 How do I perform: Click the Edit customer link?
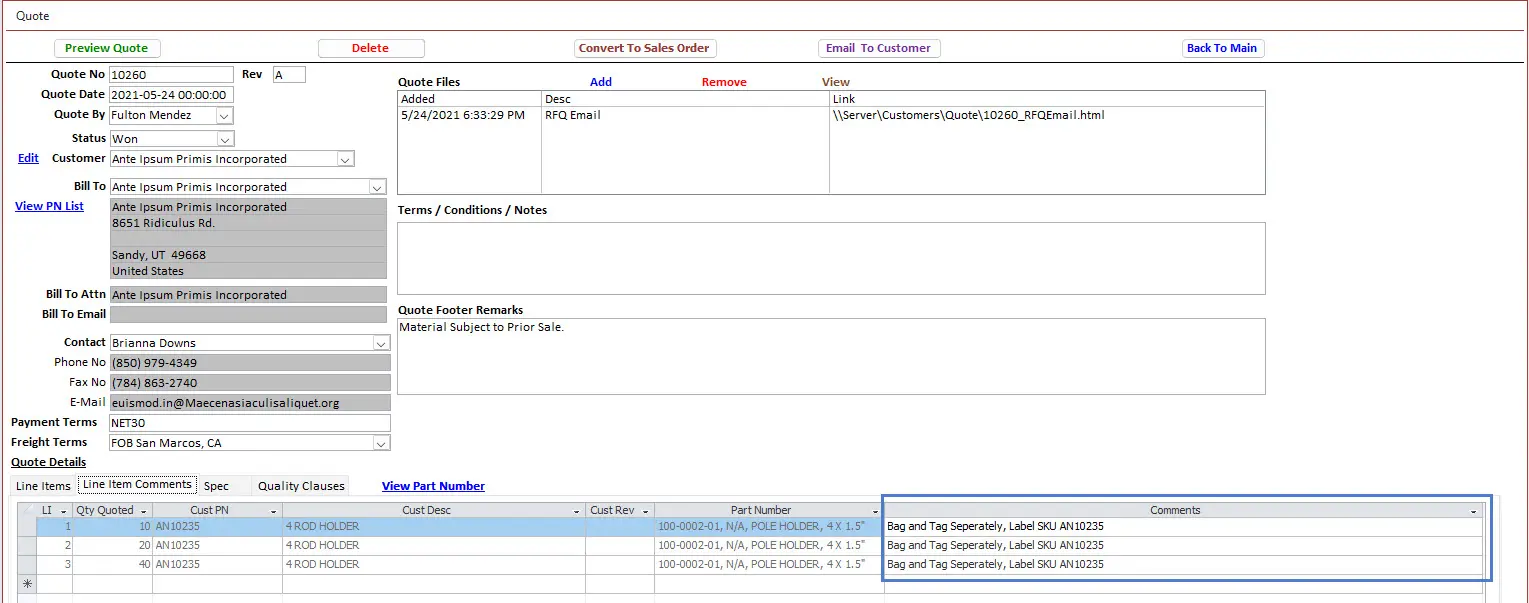[x=29, y=158]
